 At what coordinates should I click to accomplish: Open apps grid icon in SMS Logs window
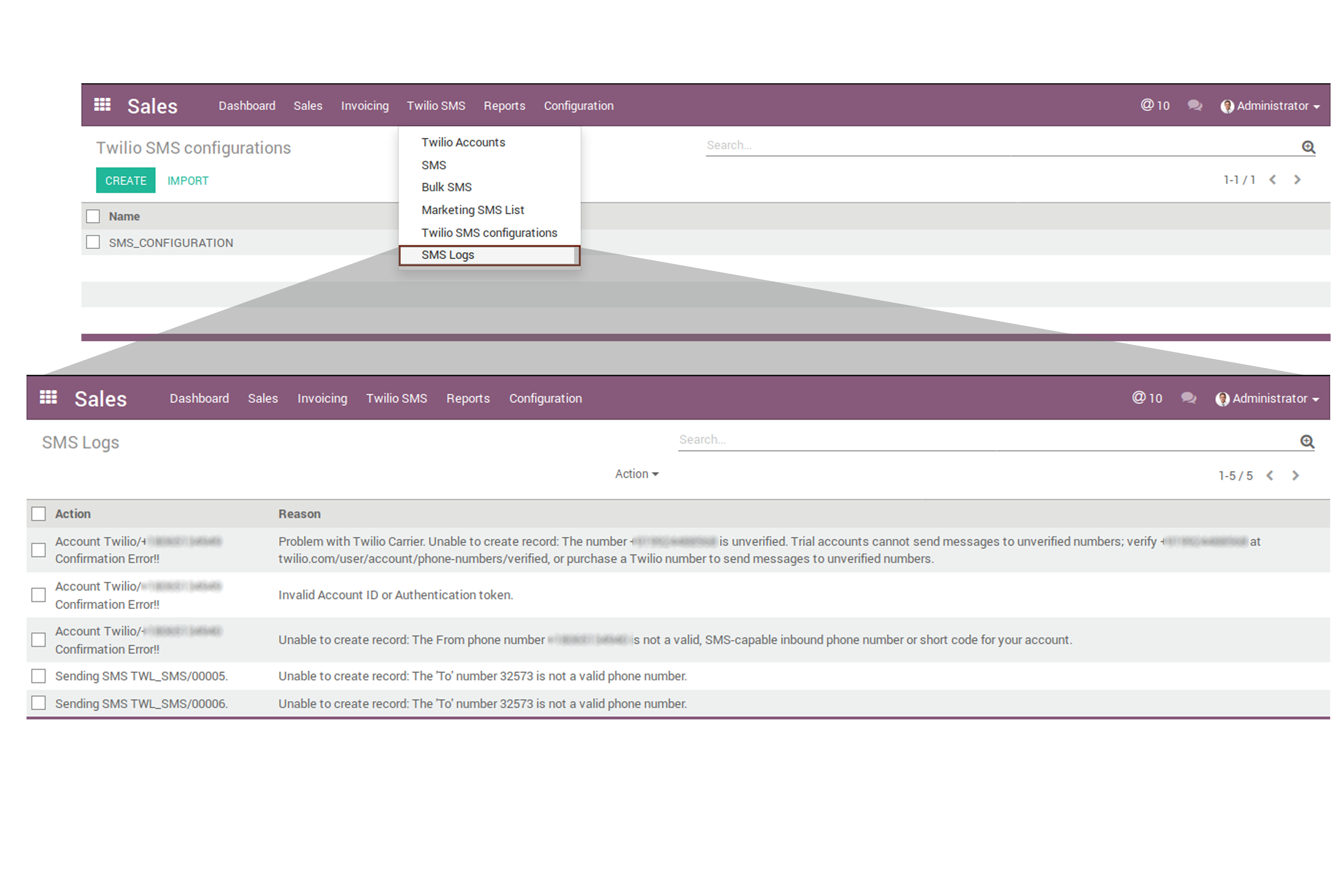click(49, 398)
